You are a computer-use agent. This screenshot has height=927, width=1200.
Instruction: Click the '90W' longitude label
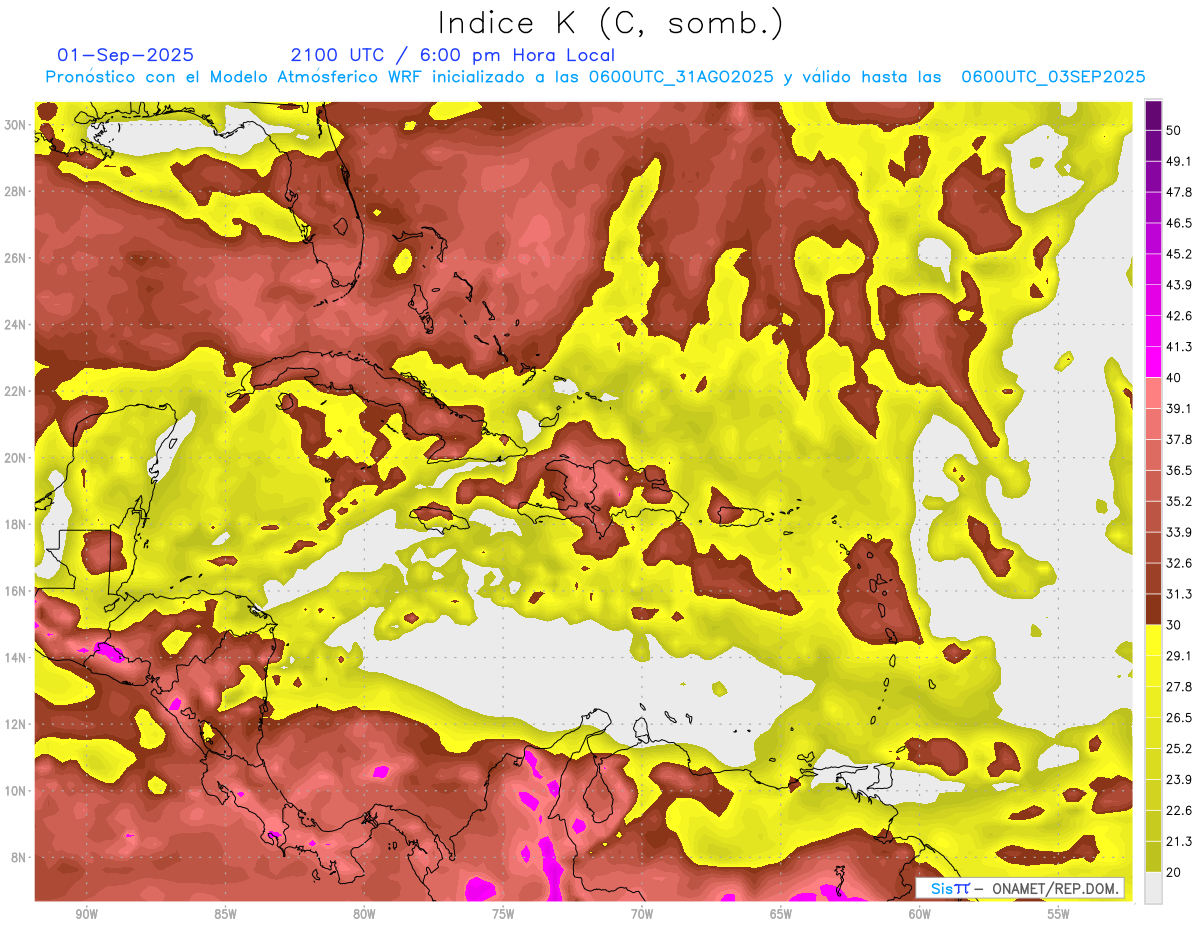click(86, 914)
